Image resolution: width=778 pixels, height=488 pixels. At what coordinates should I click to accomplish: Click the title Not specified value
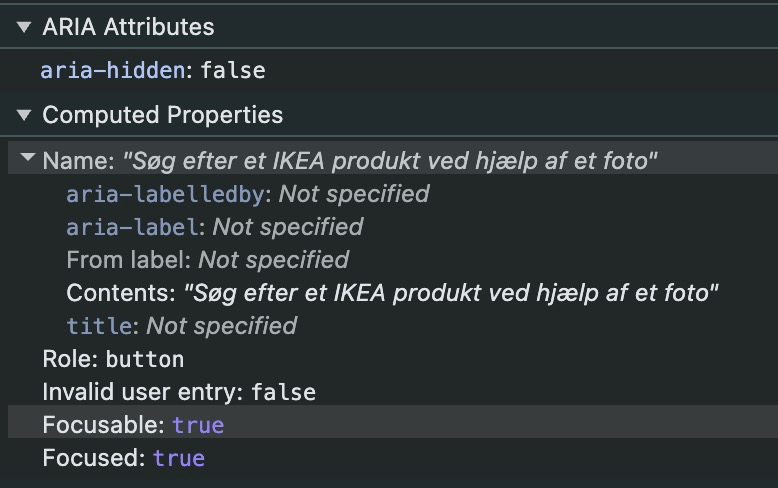click(x=221, y=326)
